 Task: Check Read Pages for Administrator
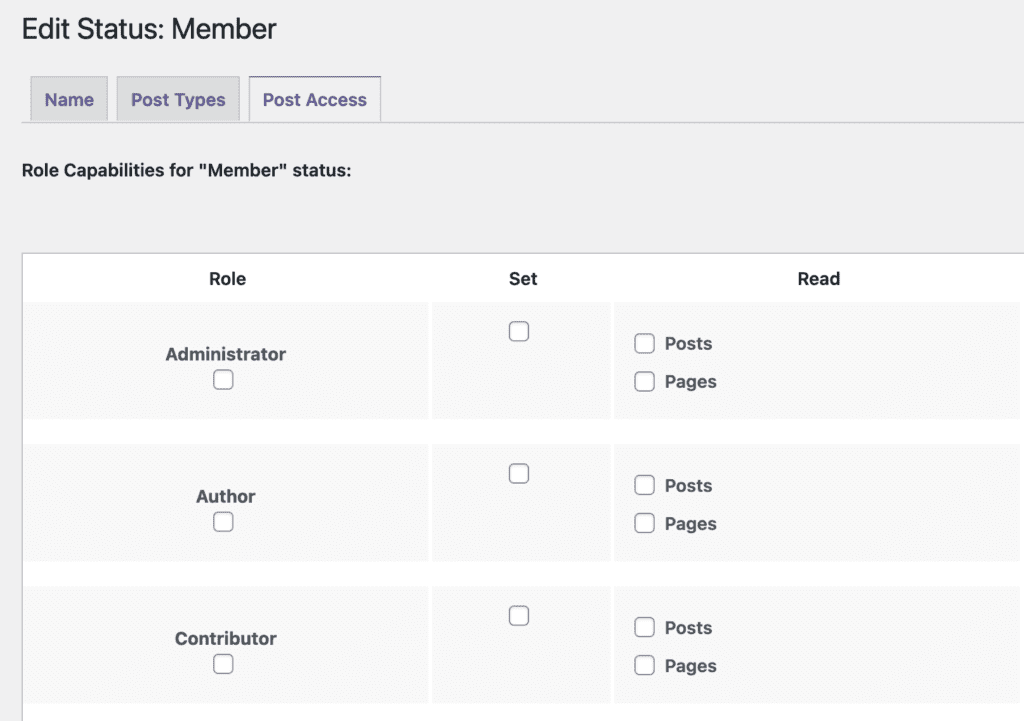644,381
